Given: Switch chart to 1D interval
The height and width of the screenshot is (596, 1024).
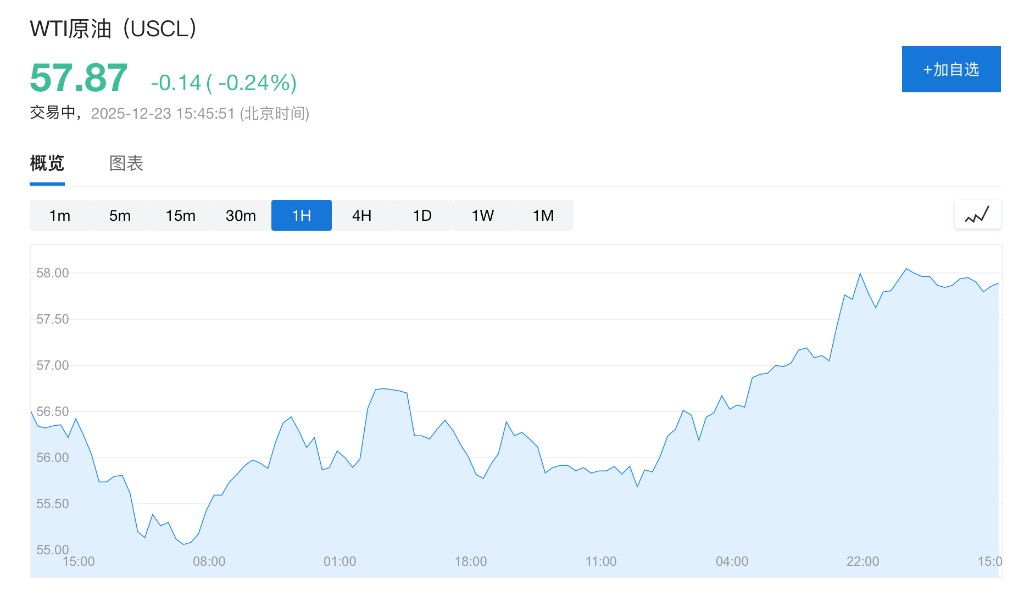Looking at the screenshot, I should tap(422, 216).
